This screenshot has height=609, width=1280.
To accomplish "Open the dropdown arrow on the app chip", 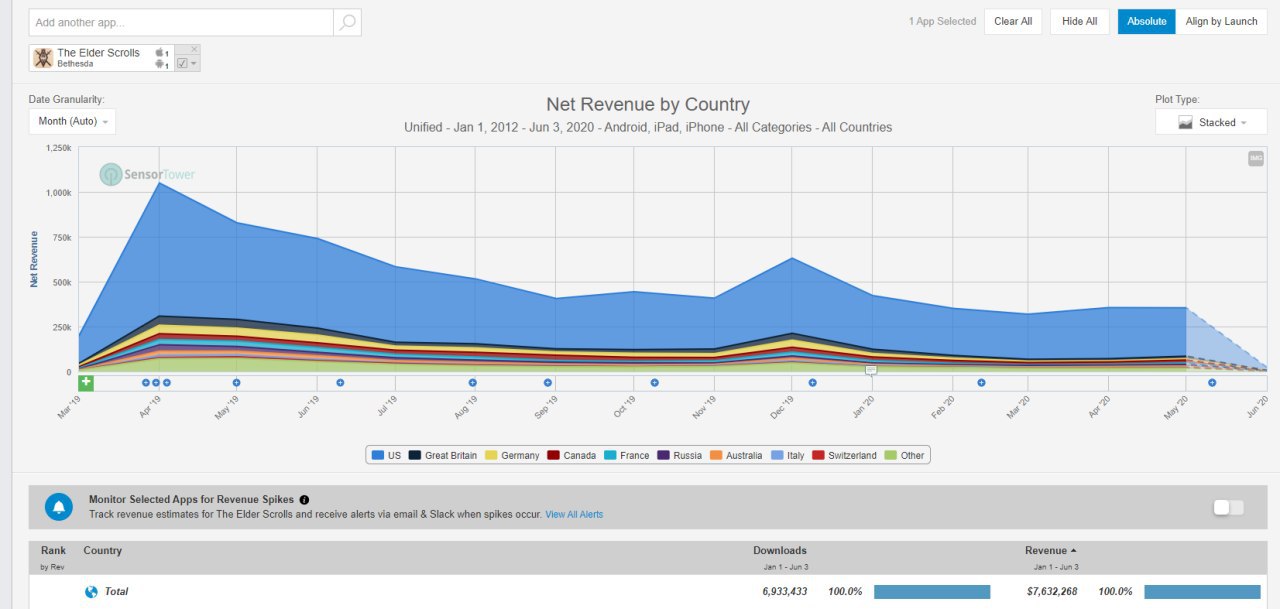I will [194, 64].
